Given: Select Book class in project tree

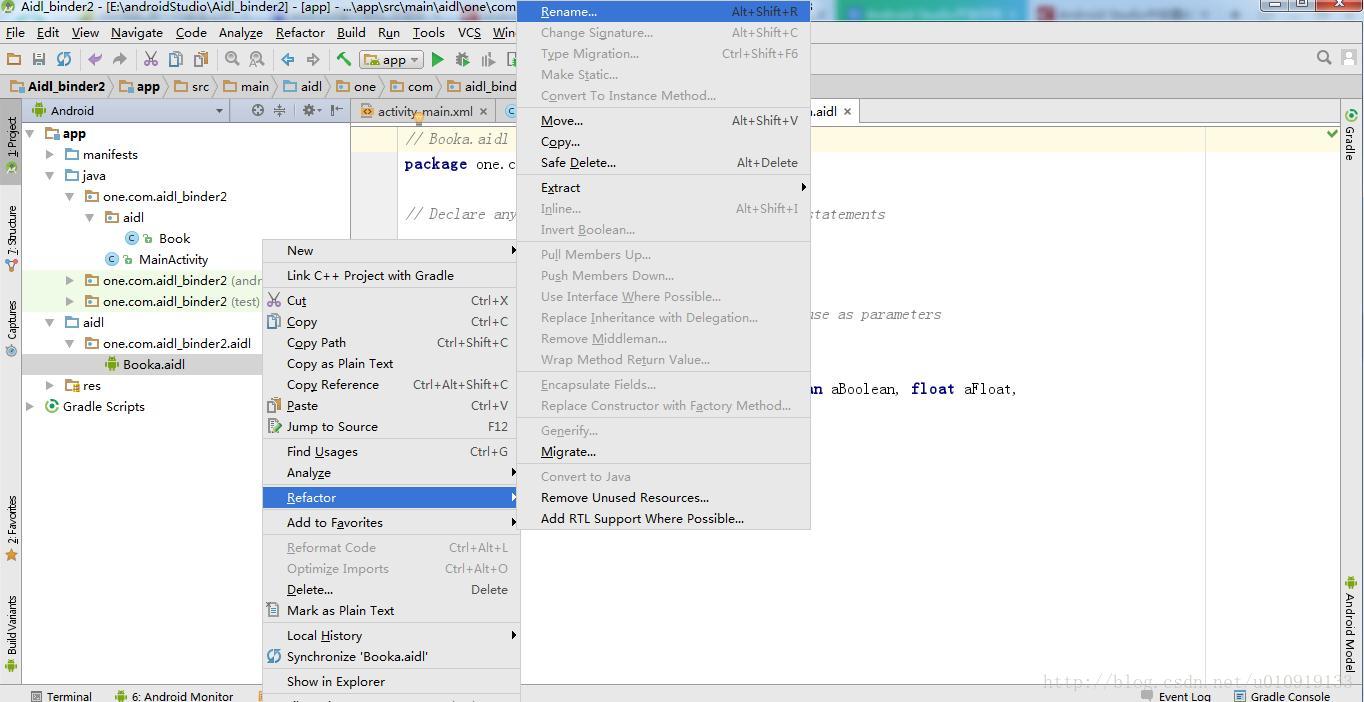Looking at the screenshot, I should (174, 238).
